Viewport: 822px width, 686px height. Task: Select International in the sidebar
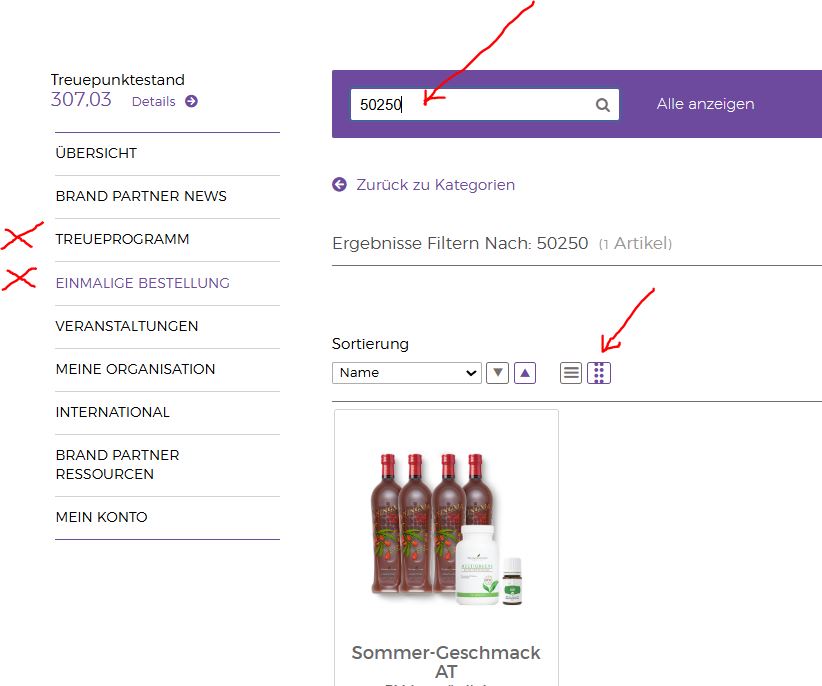[112, 412]
